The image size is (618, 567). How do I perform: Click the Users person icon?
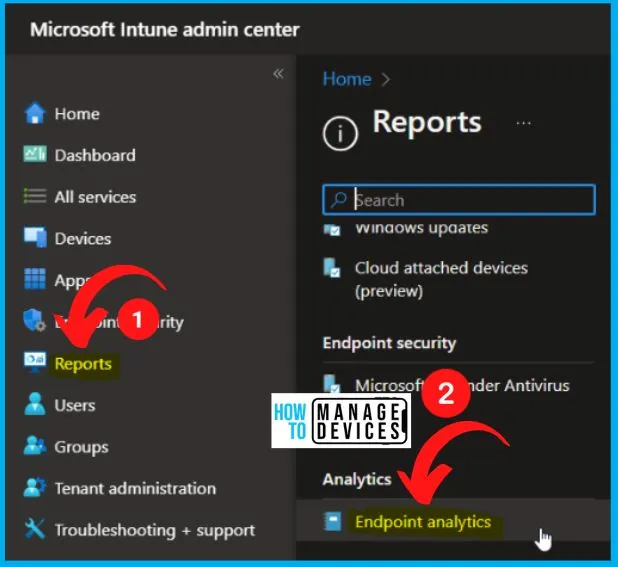pos(35,404)
